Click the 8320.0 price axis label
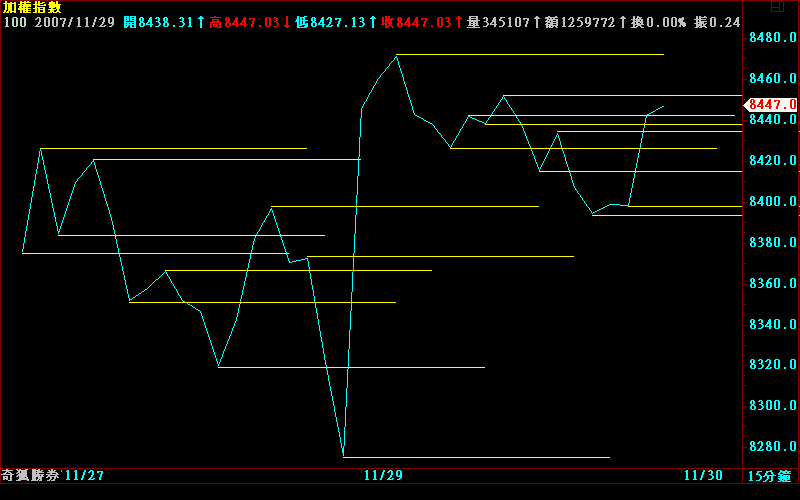 pyautogui.click(x=772, y=364)
